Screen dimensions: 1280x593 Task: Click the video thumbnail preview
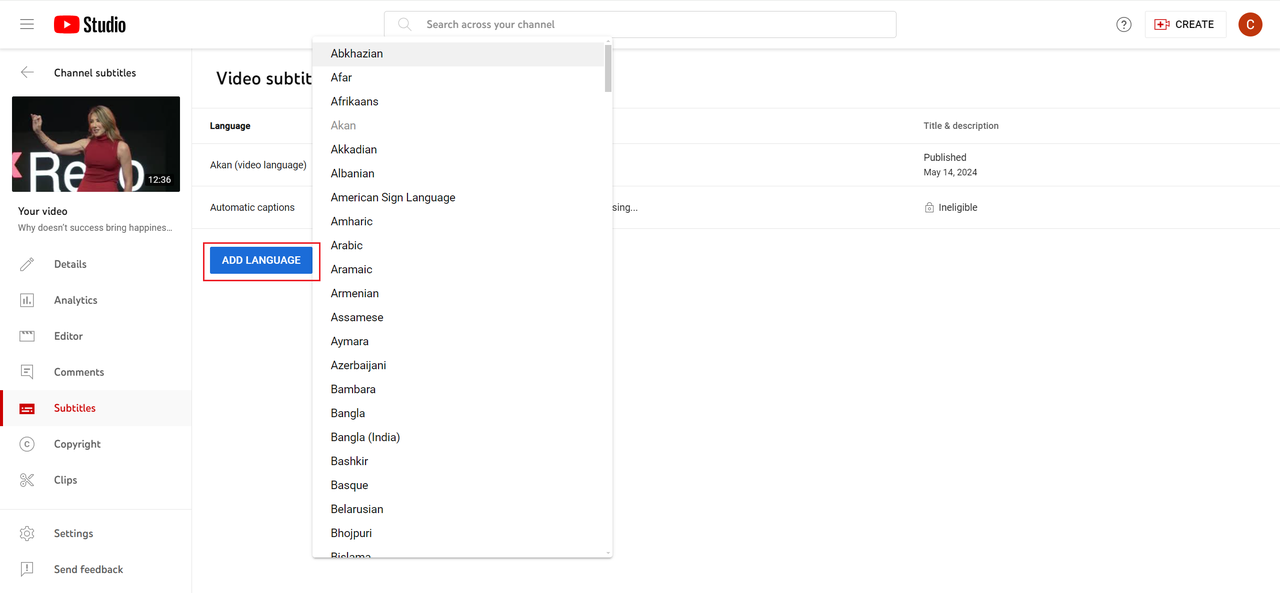96,144
